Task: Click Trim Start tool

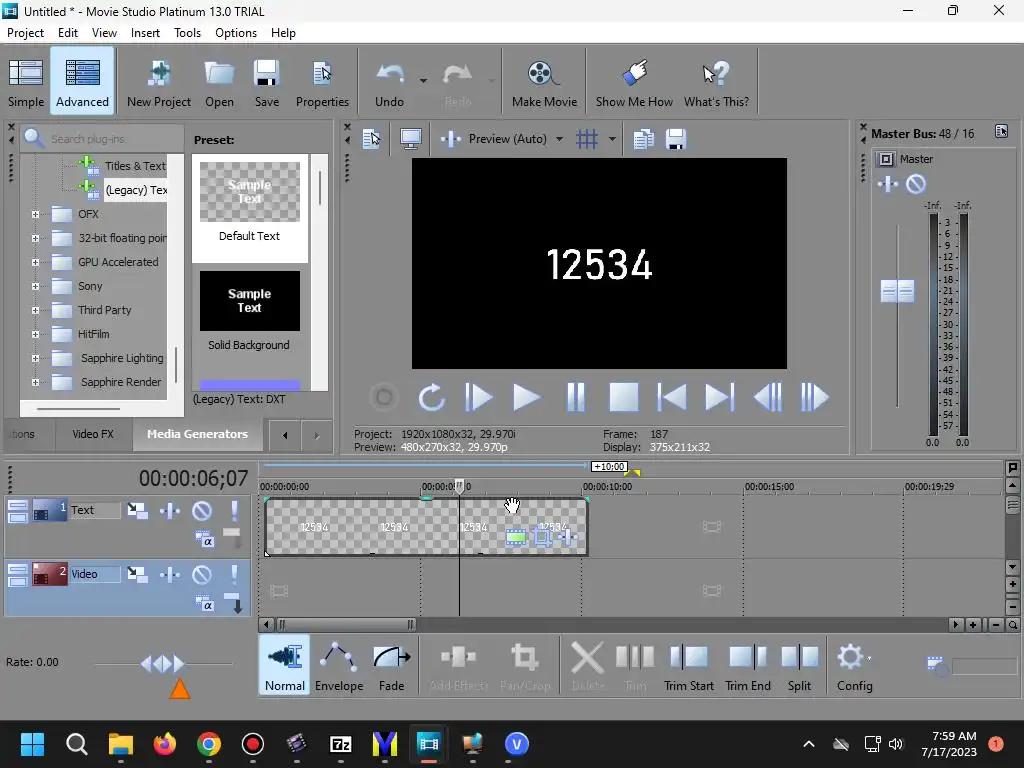Action: [x=688, y=665]
